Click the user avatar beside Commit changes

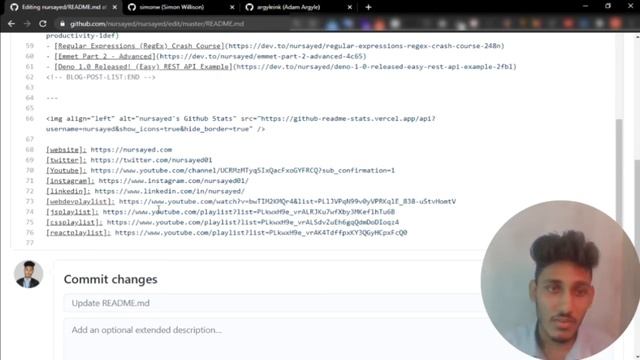[x=28, y=274]
